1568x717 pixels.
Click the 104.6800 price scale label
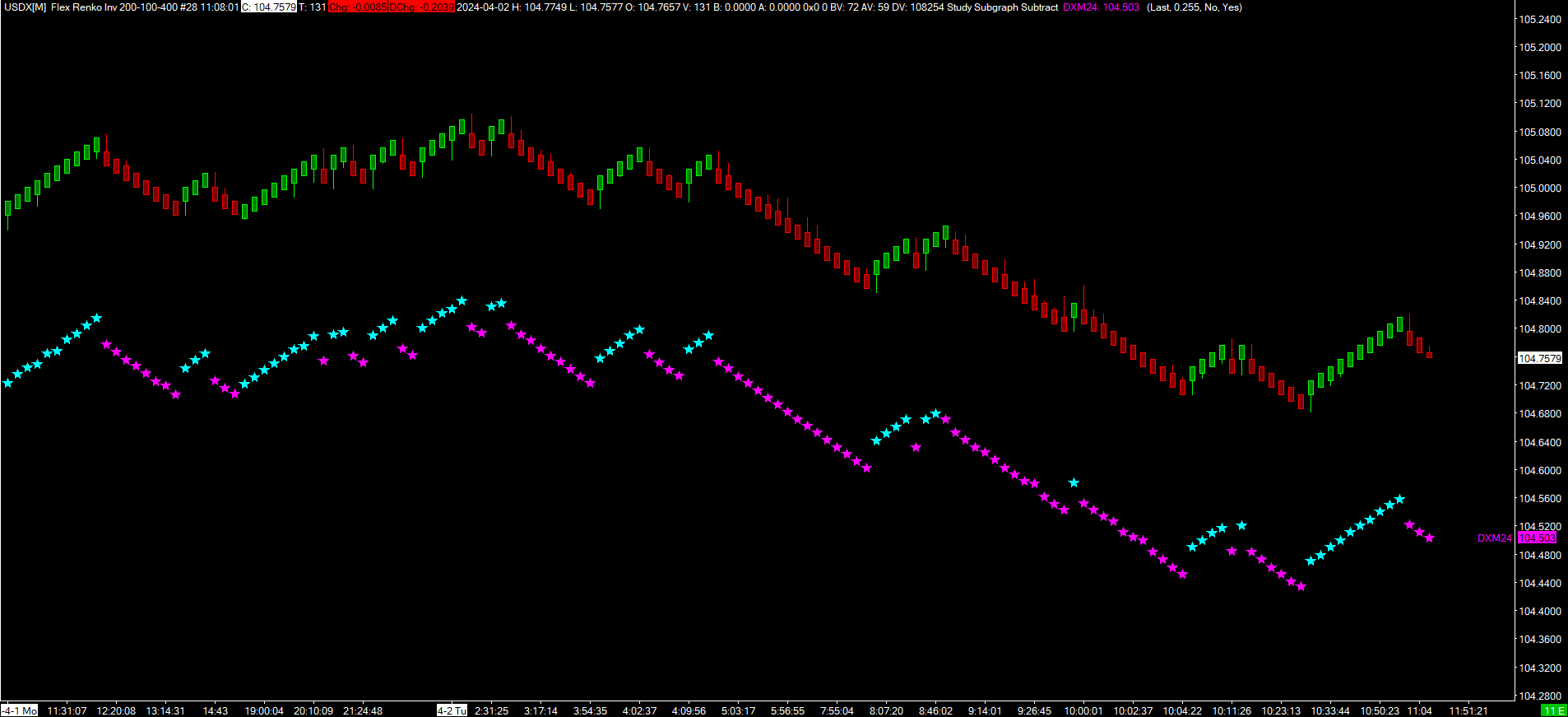1539,414
